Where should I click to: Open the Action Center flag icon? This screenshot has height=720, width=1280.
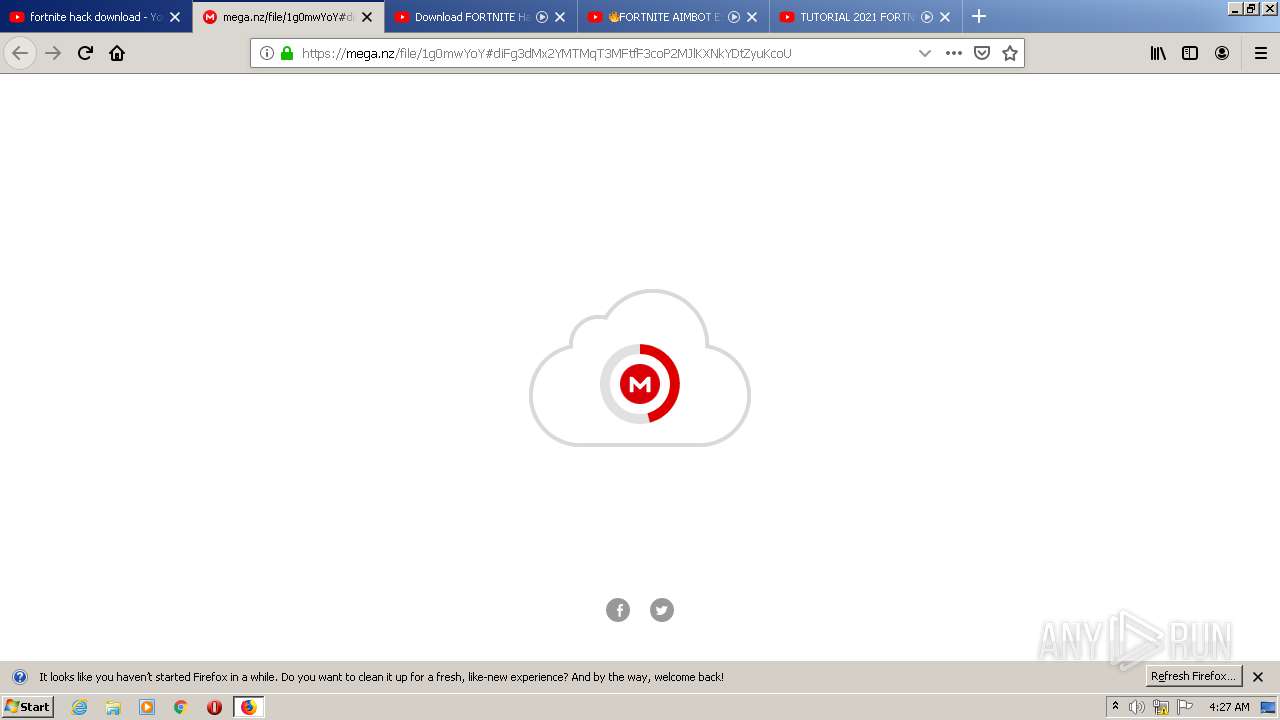(1185, 707)
